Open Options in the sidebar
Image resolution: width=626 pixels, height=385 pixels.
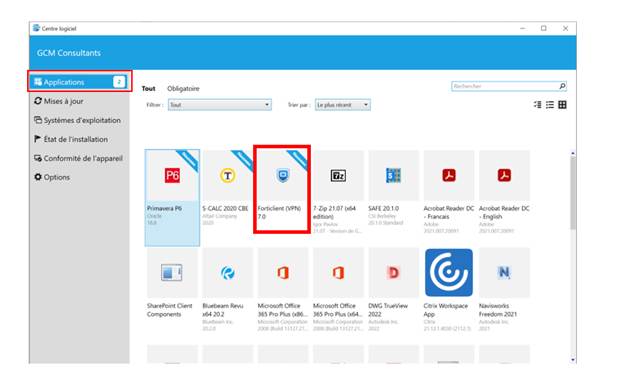coord(79,177)
